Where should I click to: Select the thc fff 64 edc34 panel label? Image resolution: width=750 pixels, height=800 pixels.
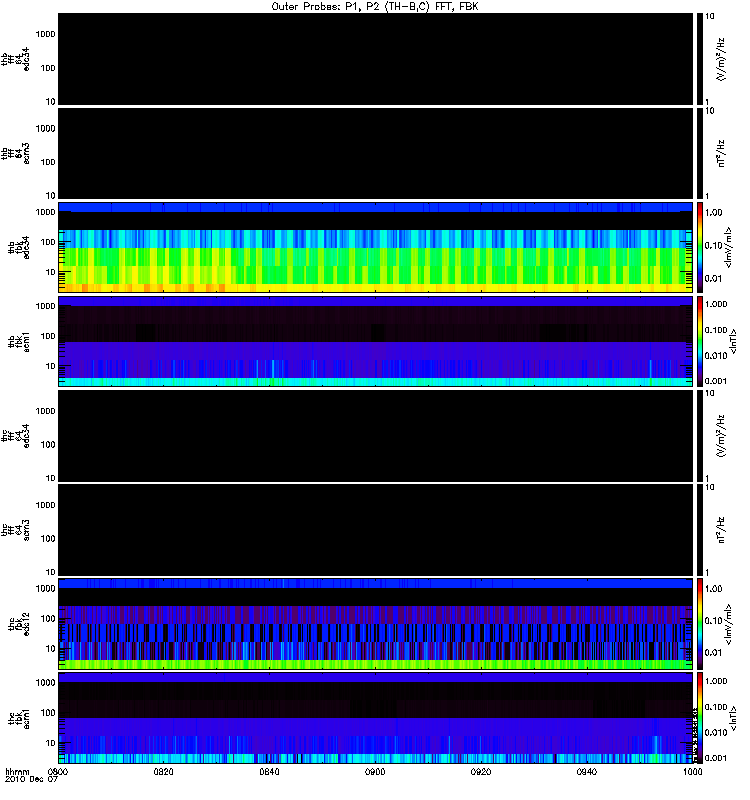pyautogui.click(x=15, y=436)
